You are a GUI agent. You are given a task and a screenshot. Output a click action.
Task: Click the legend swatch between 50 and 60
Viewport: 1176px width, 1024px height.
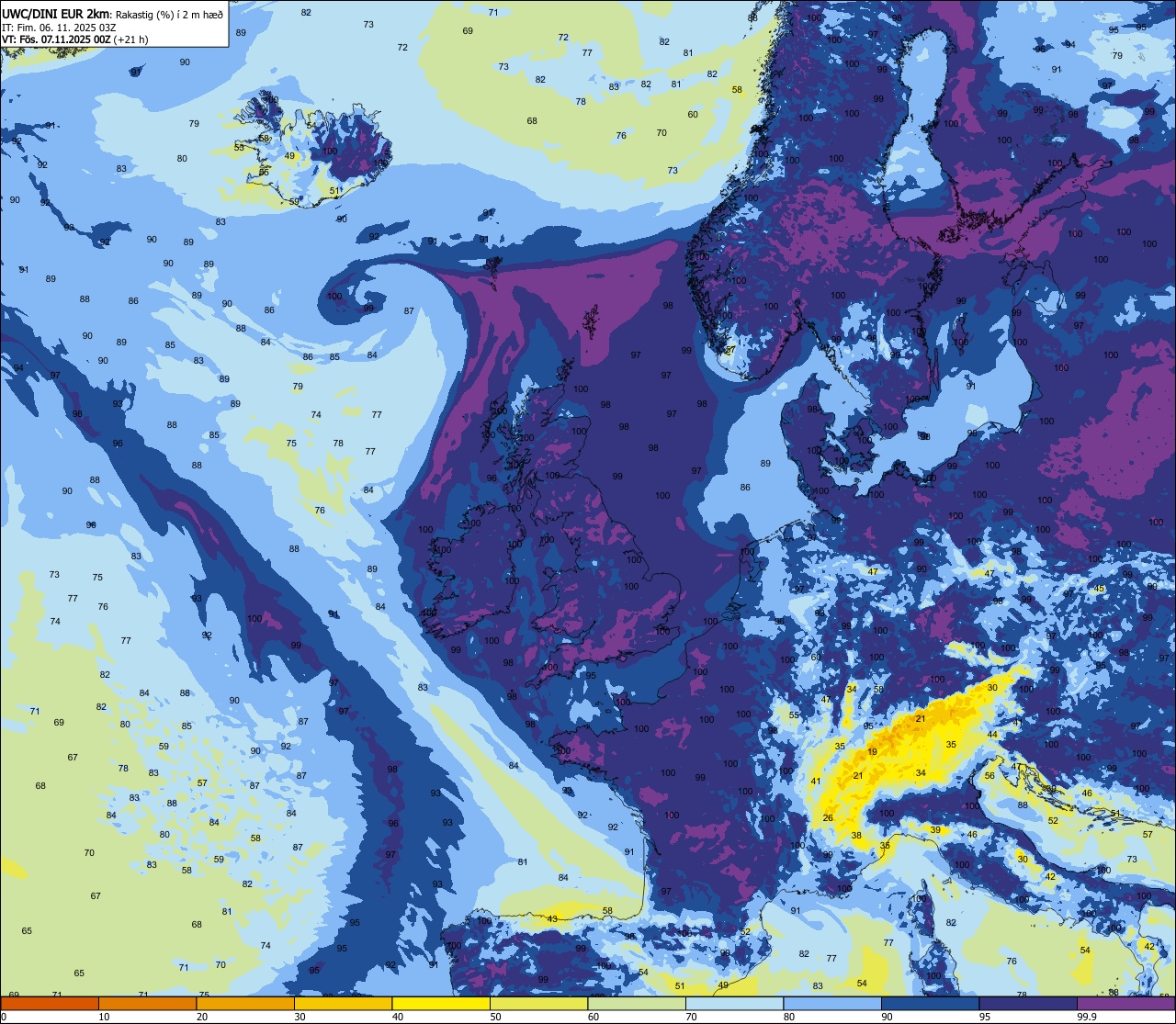coord(538,1003)
